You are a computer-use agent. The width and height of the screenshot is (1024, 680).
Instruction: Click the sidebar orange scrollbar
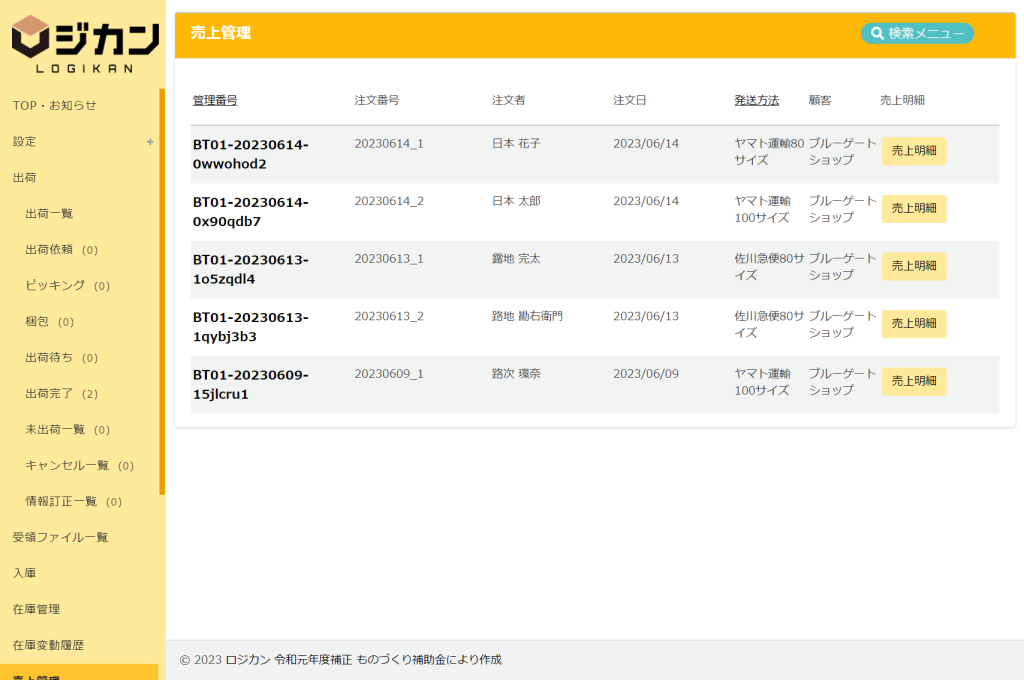pos(162,290)
